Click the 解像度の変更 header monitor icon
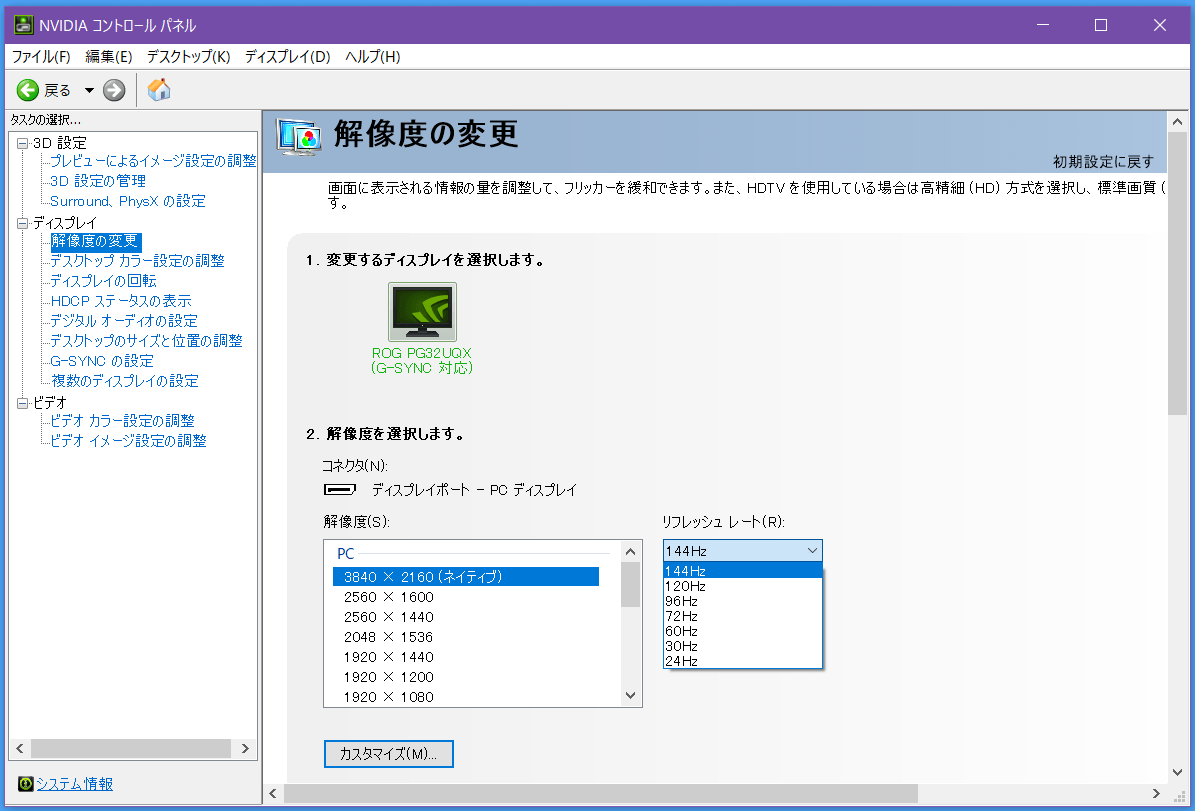 tap(299, 137)
